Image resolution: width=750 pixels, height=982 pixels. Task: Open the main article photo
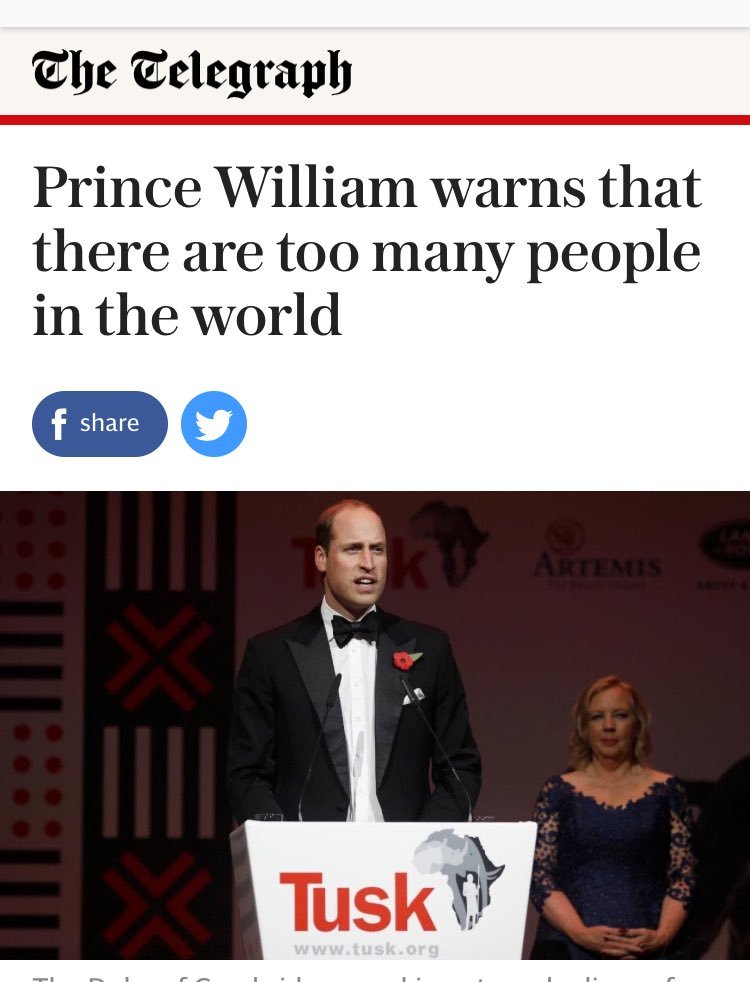375,725
